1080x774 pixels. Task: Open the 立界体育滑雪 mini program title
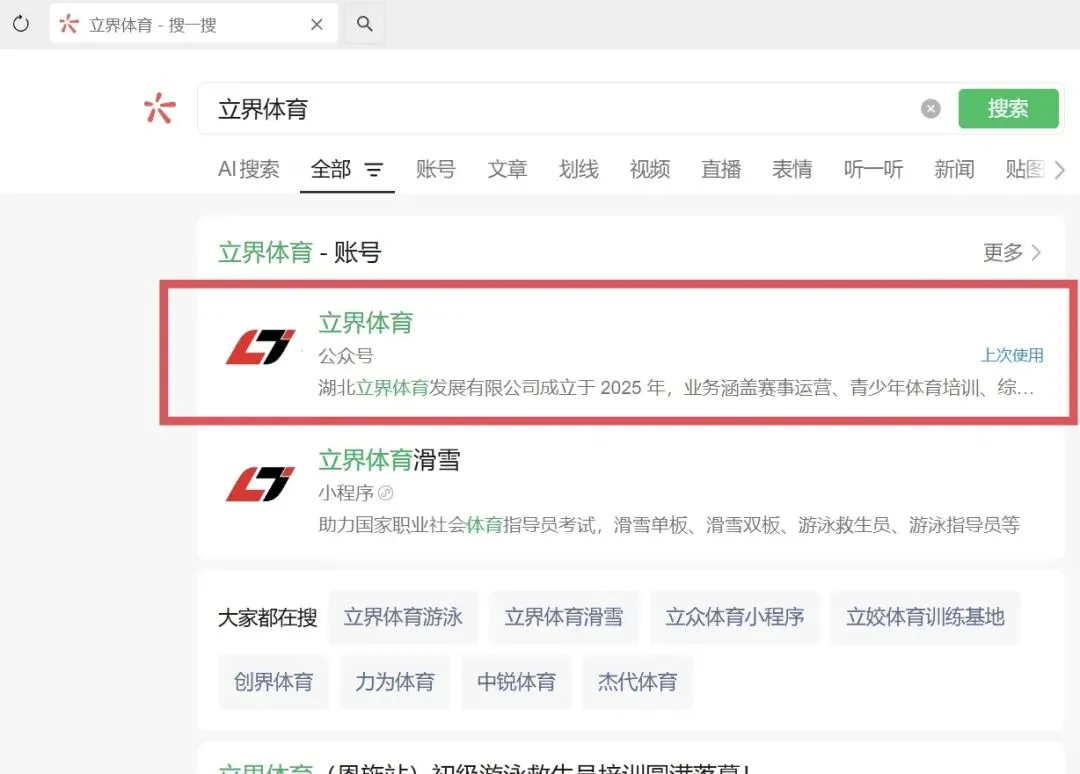[x=389, y=460]
